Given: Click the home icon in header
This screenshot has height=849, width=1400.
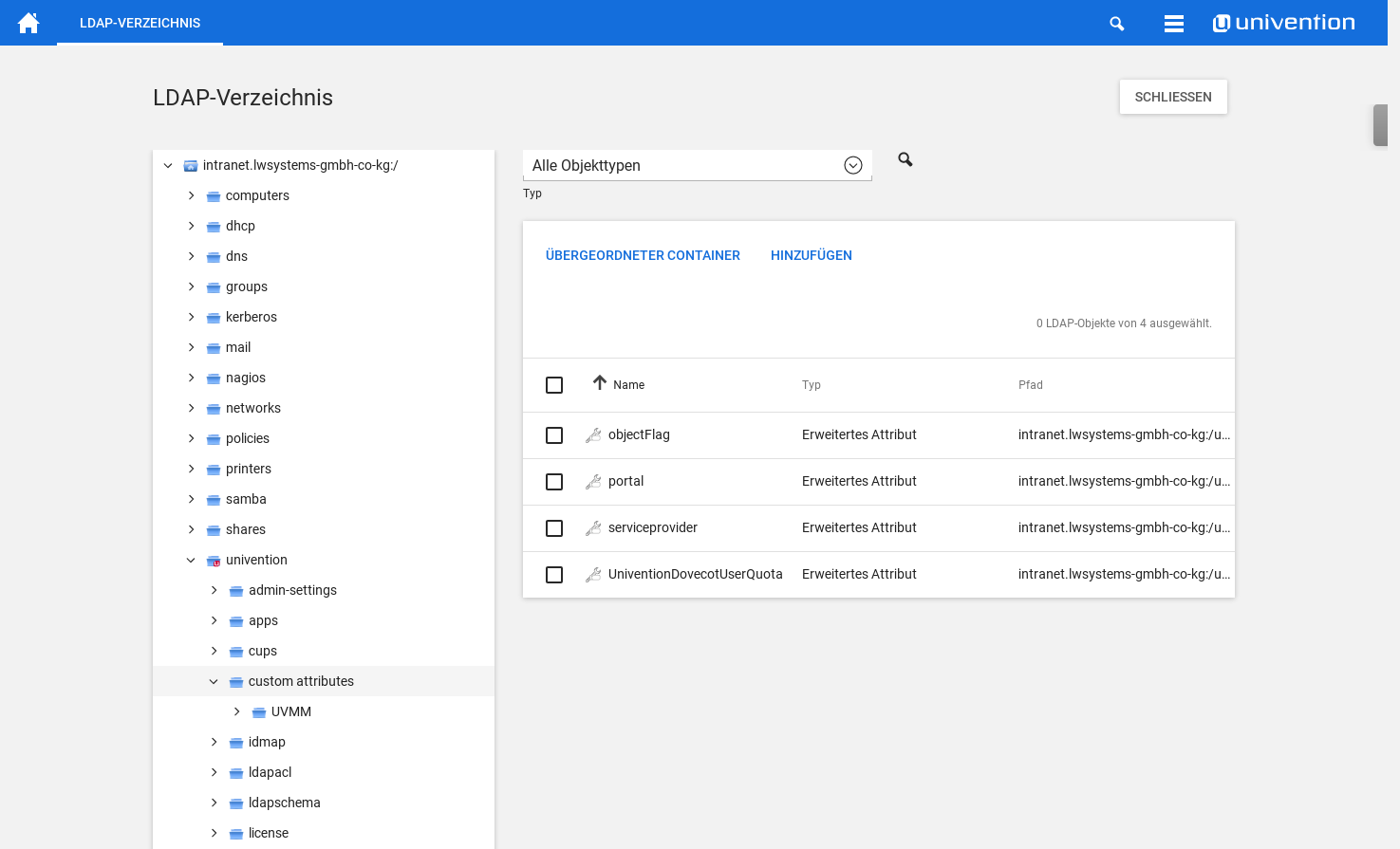Looking at the screenshot, I should [28, 23].
